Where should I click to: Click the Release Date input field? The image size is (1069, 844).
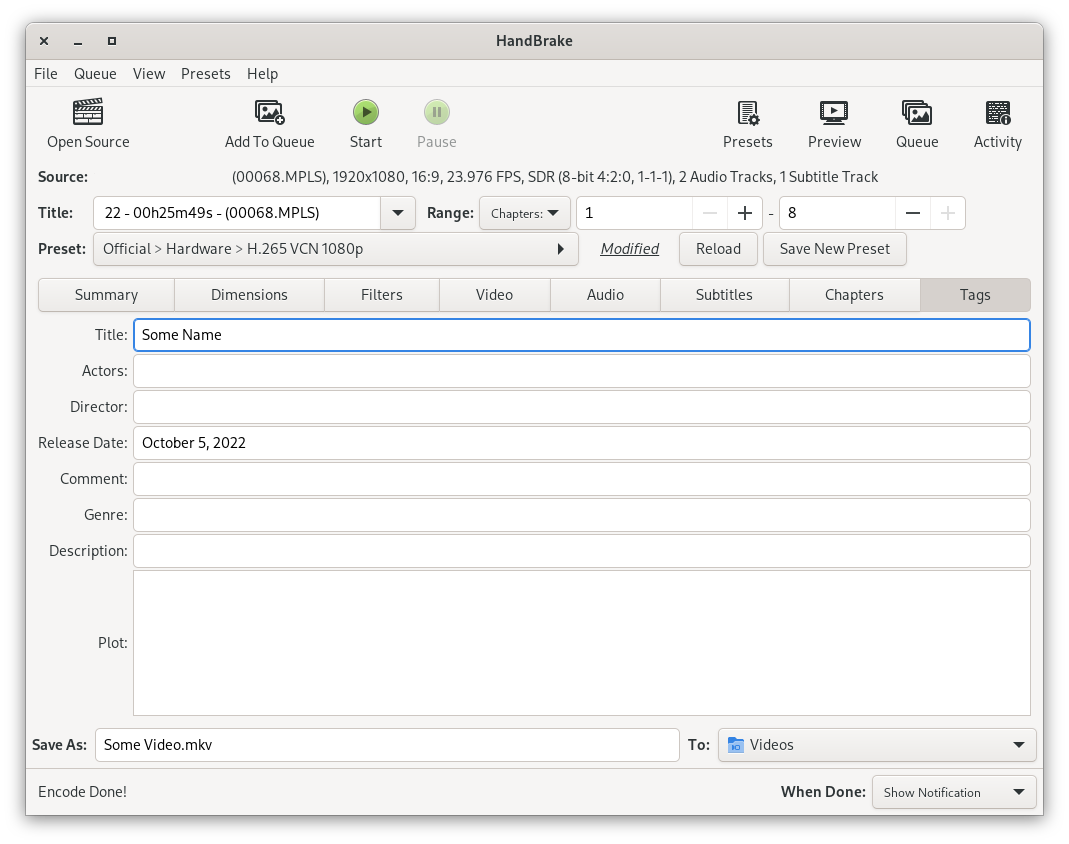(581, 443)
